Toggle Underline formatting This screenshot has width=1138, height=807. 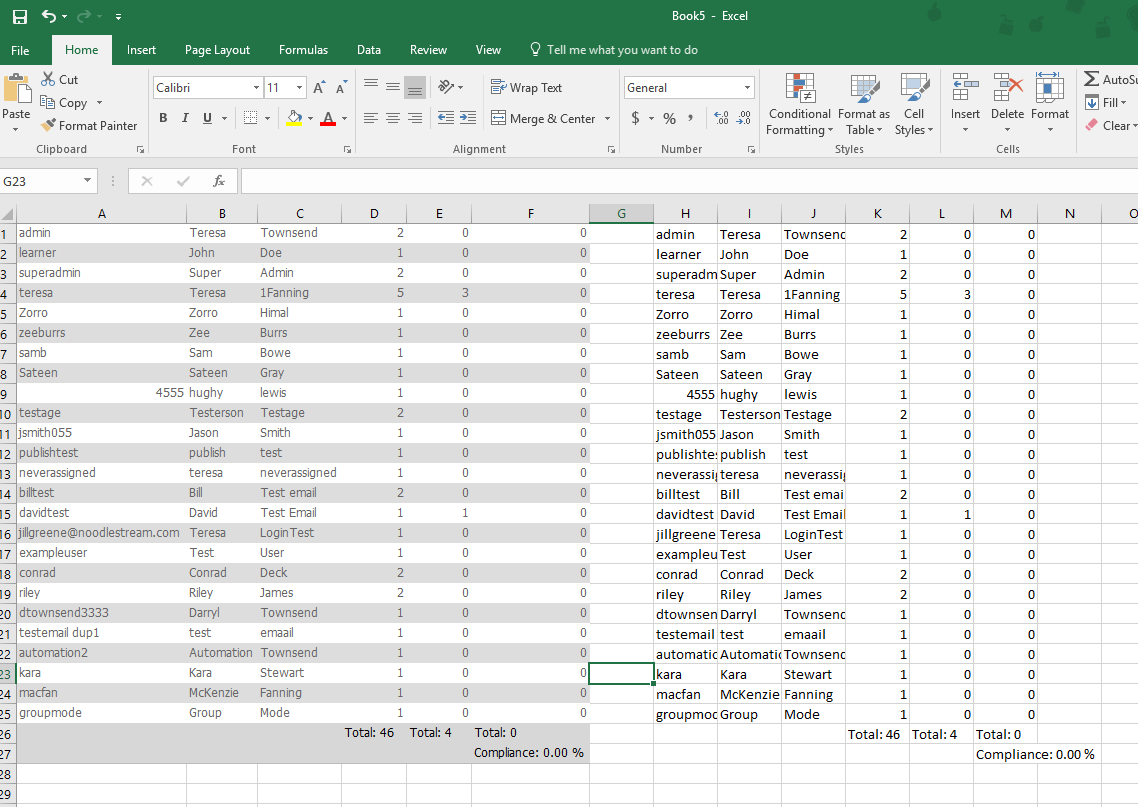pos(208,118)
